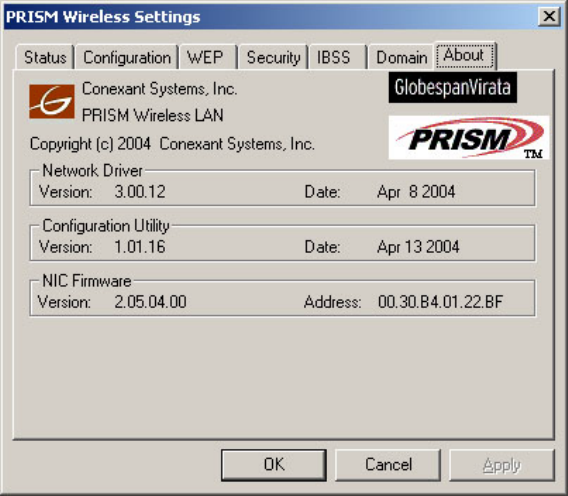The image size is (568, 496).
Task: Click the Conexant orange logo icon
Action: pyautogui.click(x=52, y=101)
